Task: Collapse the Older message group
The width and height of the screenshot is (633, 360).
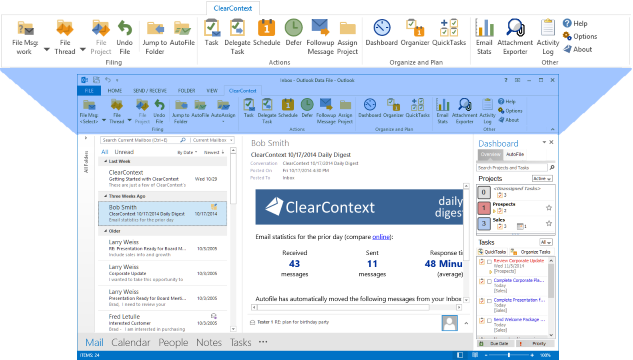Action: click(x=106, y=231)
